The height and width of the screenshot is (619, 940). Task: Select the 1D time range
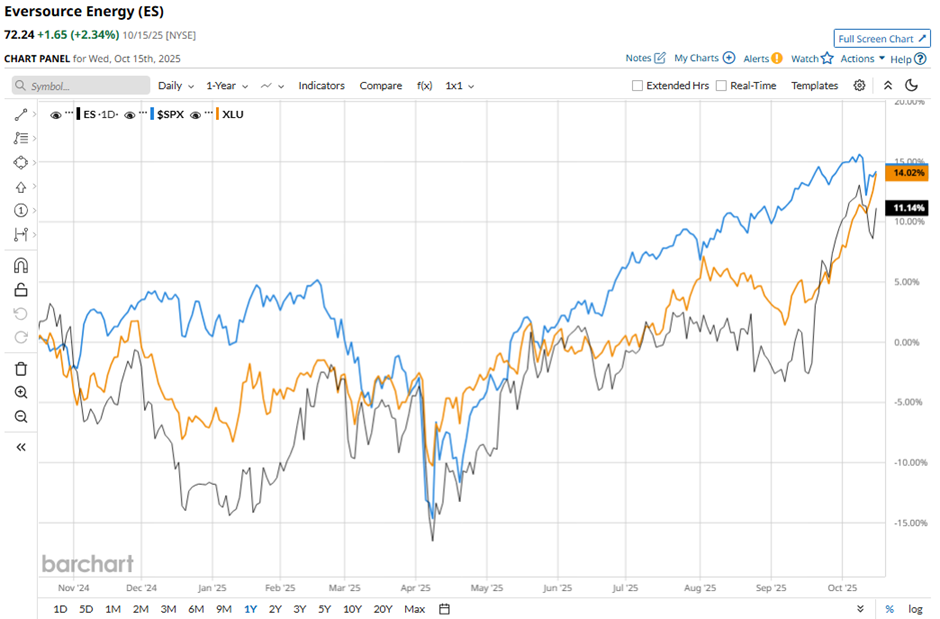tap(60, 609)
